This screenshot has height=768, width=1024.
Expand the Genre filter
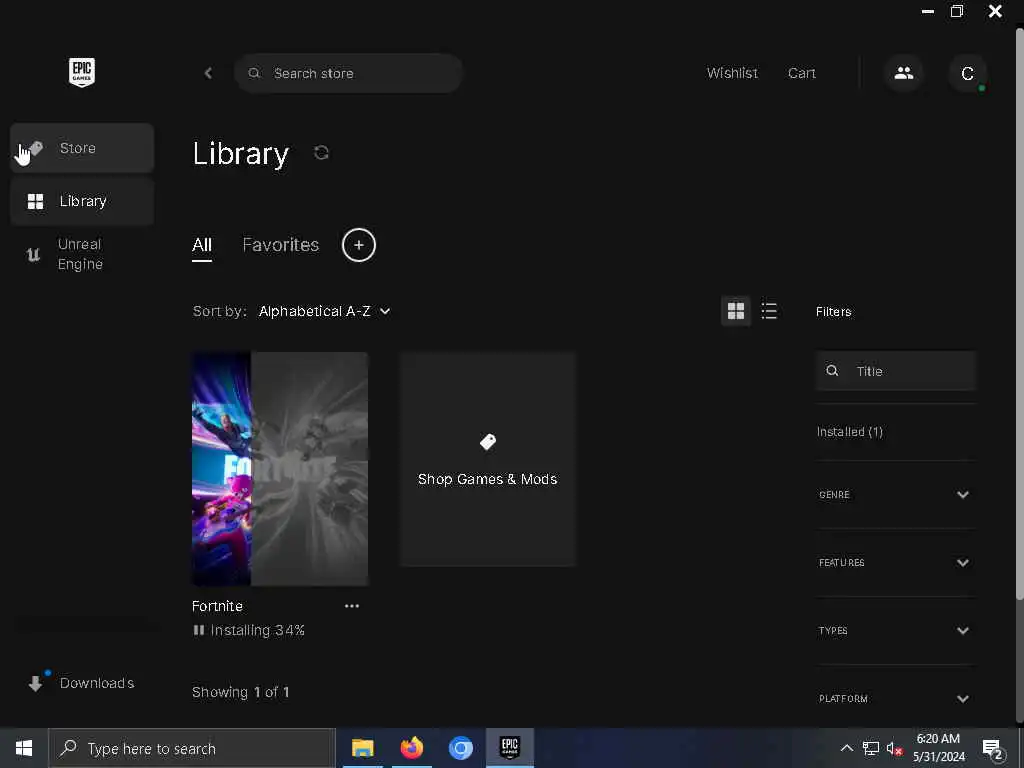pyautogui.click(x=895, y=494)
